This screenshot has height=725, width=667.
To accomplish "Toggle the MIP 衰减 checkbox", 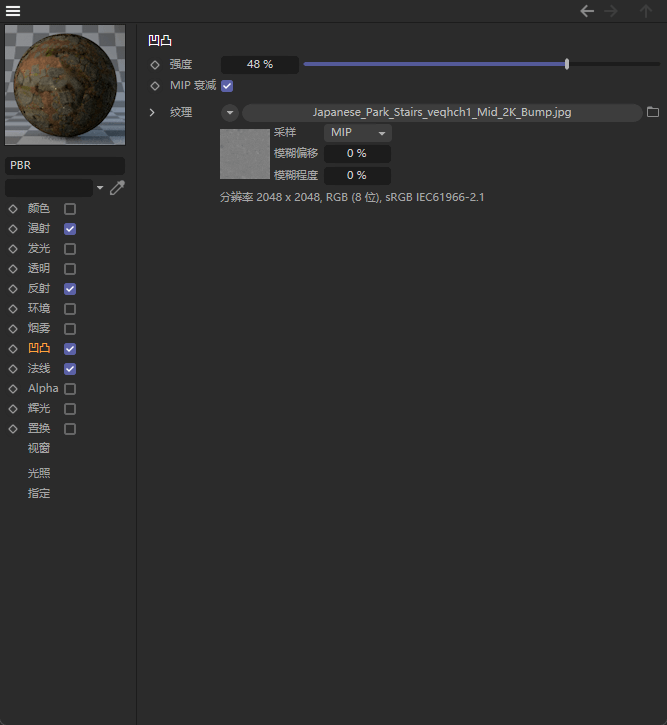I will tap(227, 86).
